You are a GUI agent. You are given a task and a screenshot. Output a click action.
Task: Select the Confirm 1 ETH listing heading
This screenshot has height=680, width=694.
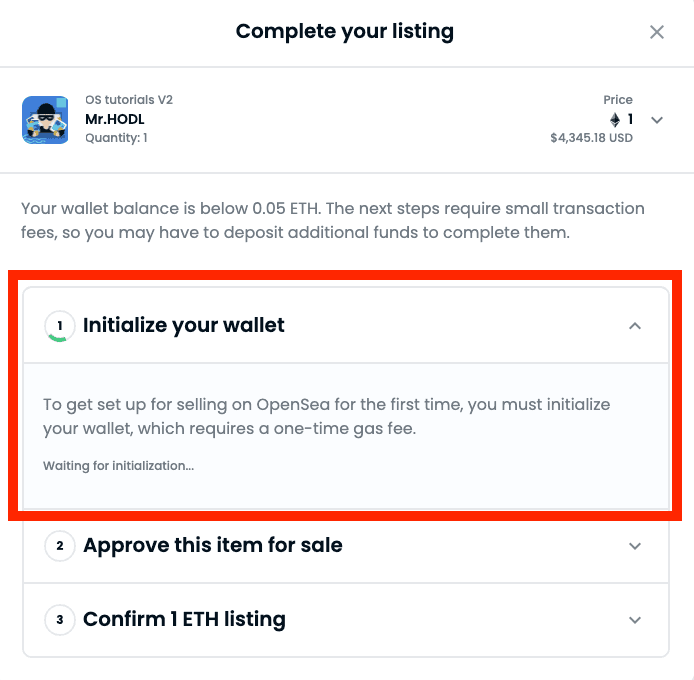[x=184, y=620]
